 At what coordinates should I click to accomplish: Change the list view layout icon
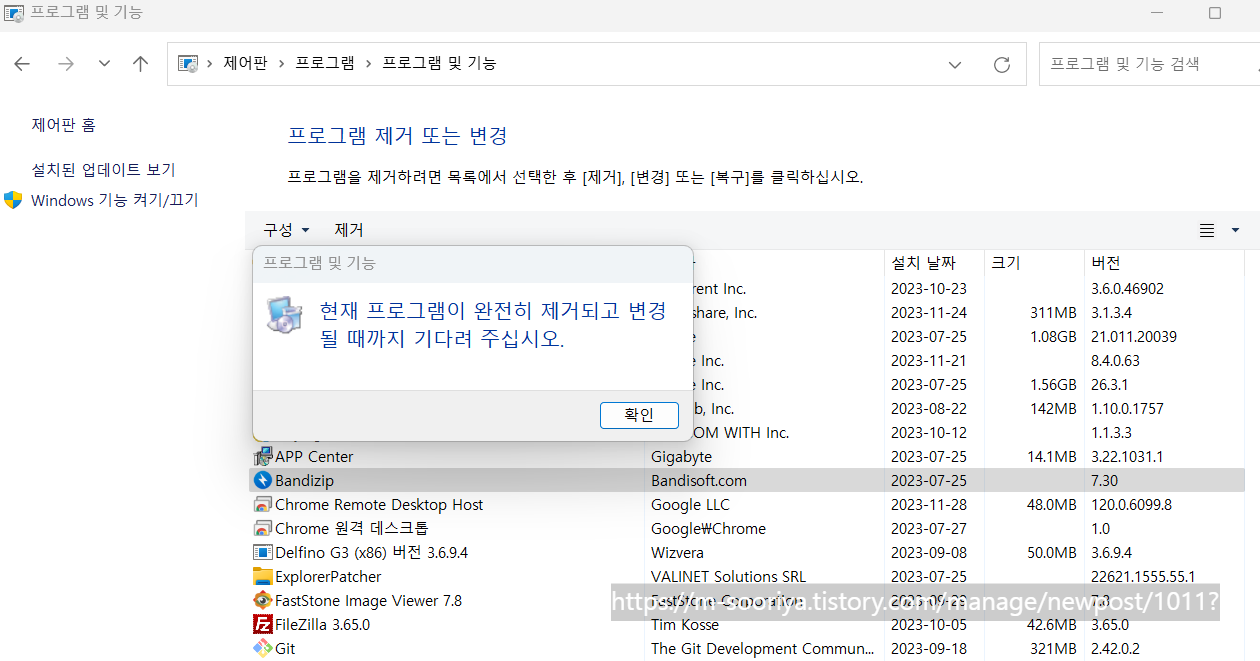1207,230
